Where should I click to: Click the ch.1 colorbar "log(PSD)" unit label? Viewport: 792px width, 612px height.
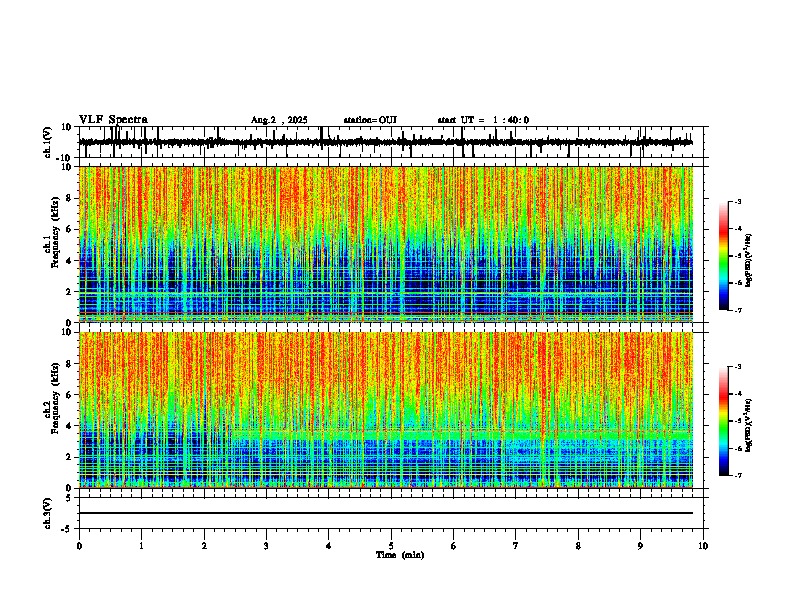point(749,261)
